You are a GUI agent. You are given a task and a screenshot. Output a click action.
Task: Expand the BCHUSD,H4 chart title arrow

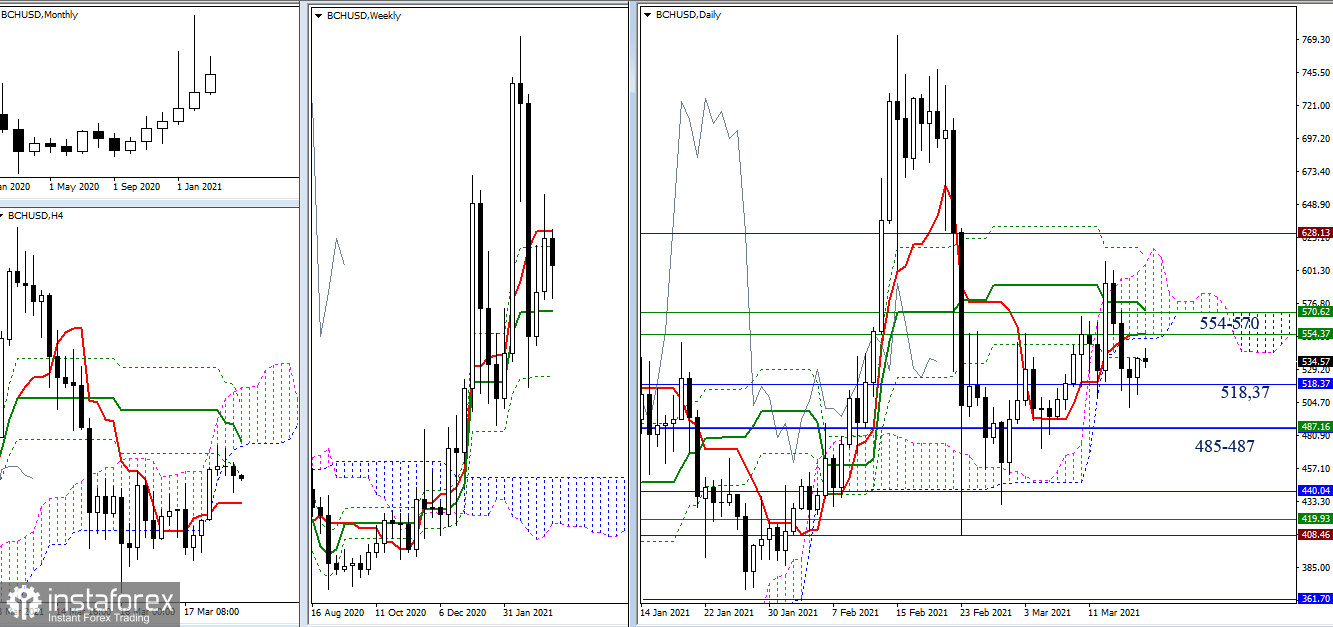(2, 215)
